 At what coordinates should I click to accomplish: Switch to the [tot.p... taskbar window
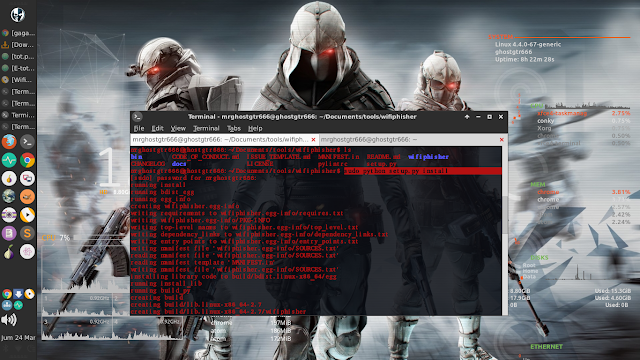tap(18, 56)
